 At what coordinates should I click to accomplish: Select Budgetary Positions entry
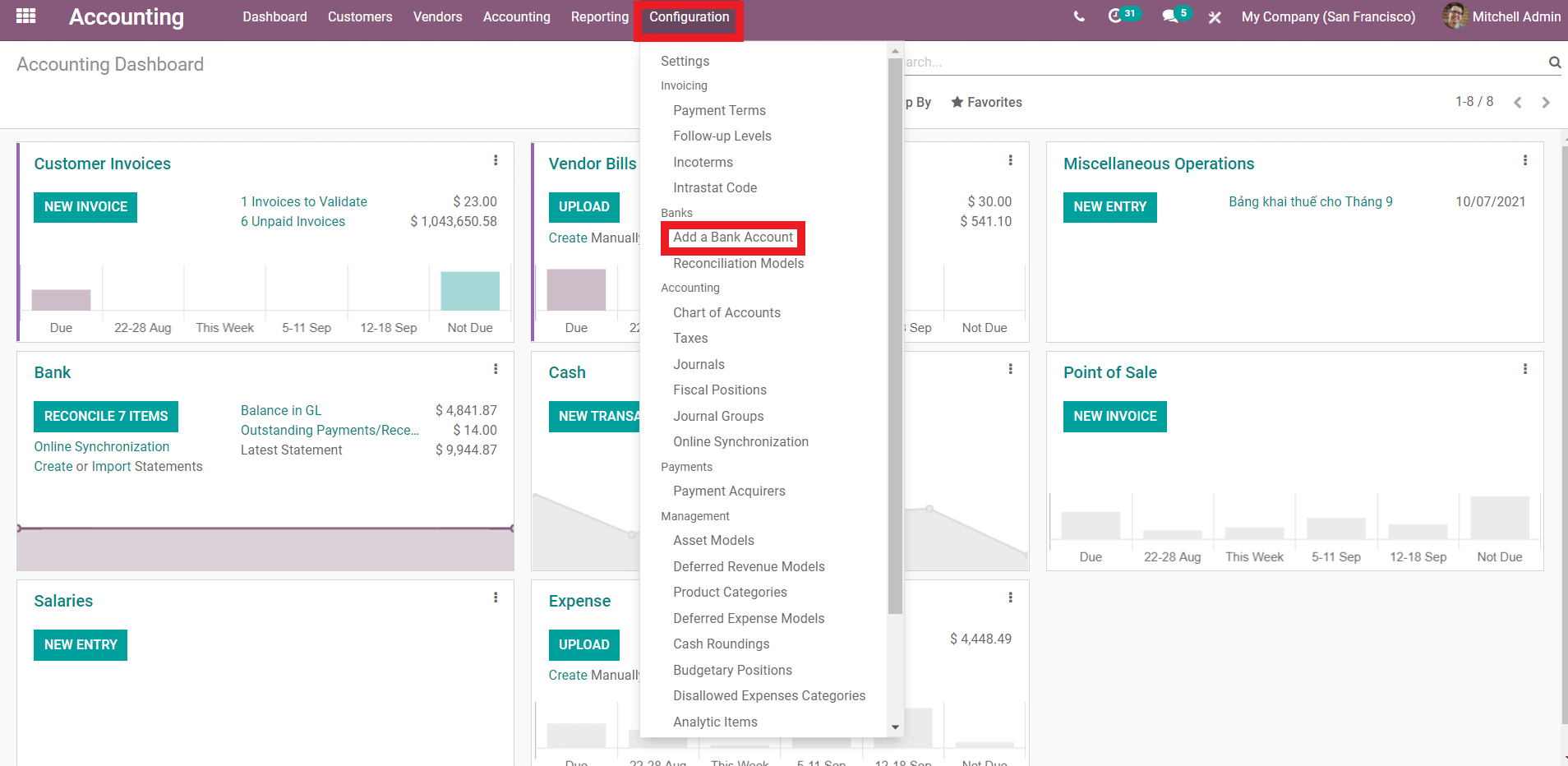732,670
